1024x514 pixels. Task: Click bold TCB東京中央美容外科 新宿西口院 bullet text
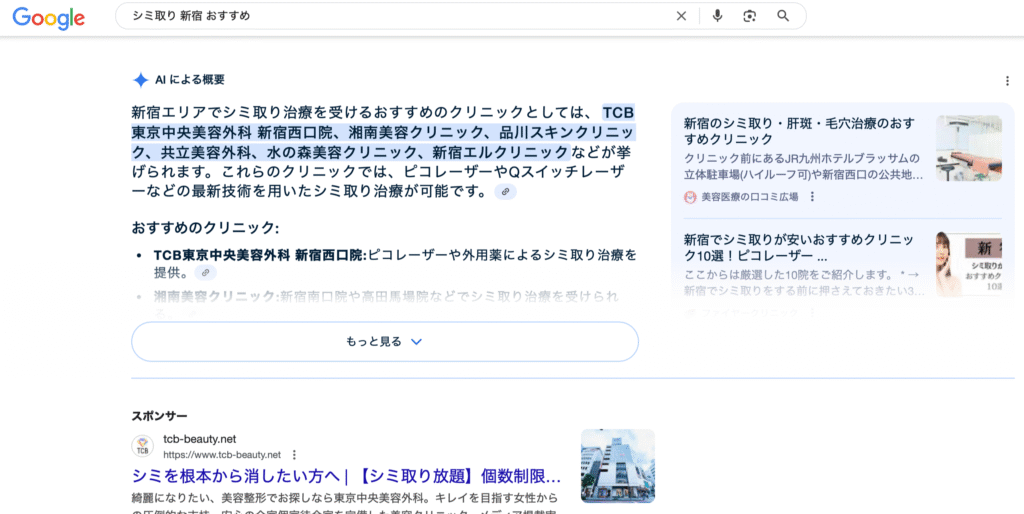(x=261, y=255)
